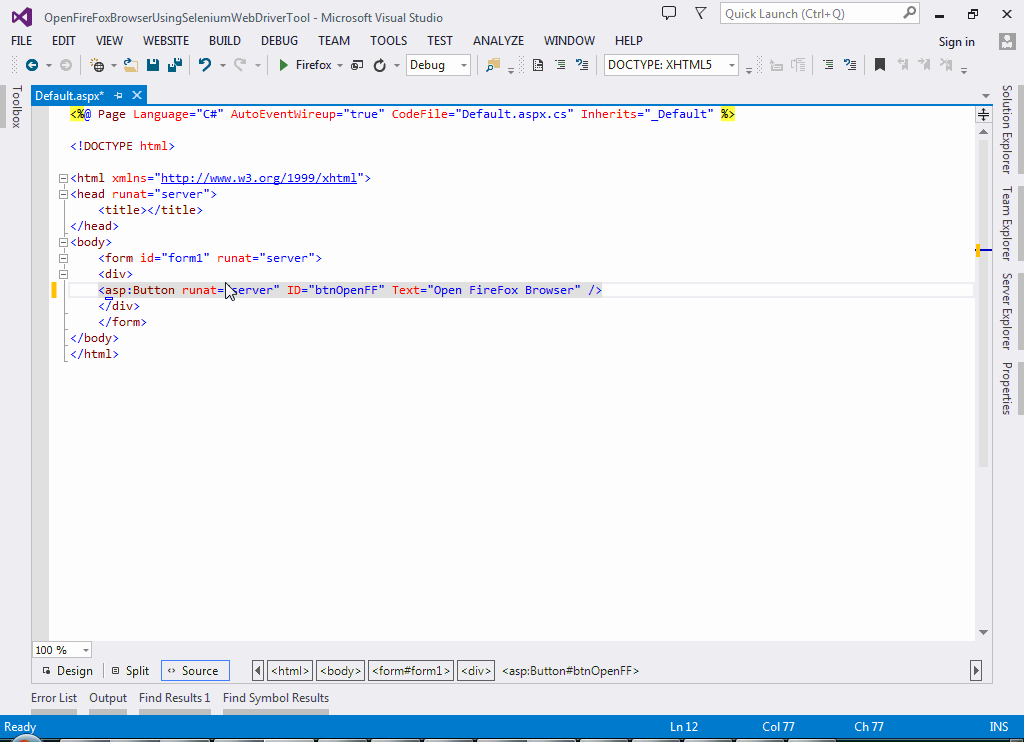Click the Find in Files icon
The height and width of the screenshot is (742, 1024).
493,65
